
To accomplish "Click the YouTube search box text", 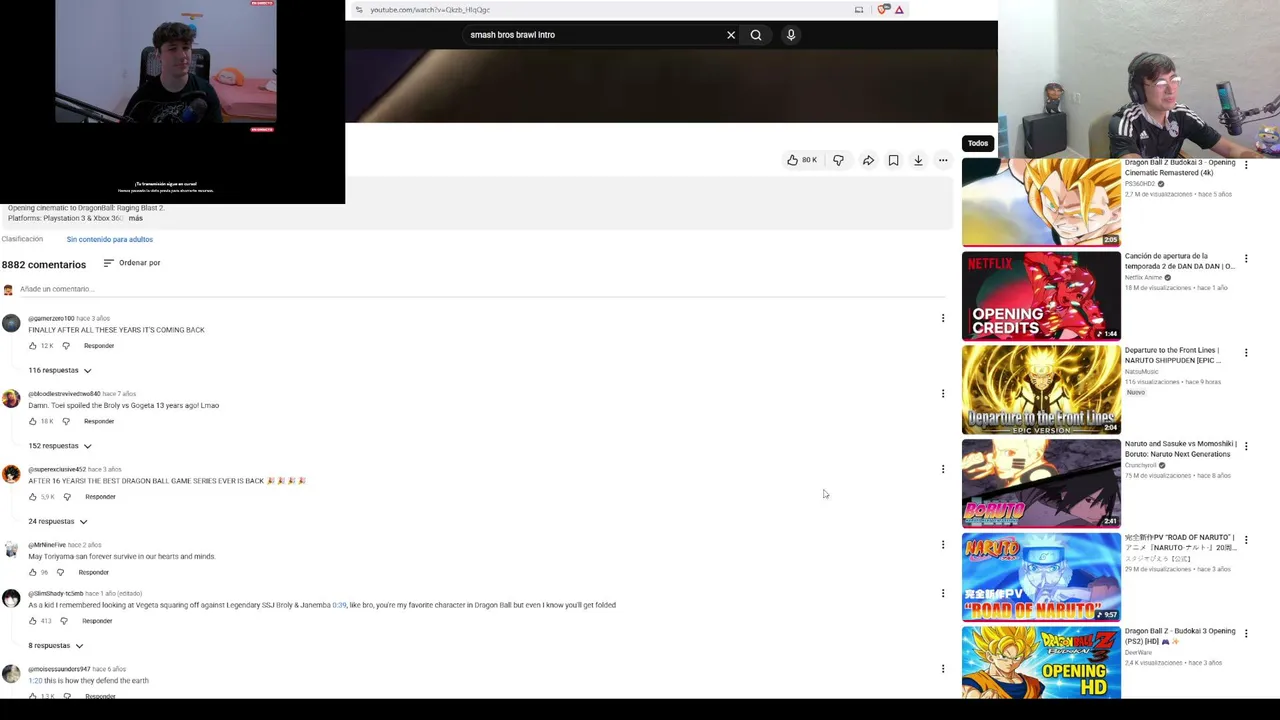I will point(513,35).
